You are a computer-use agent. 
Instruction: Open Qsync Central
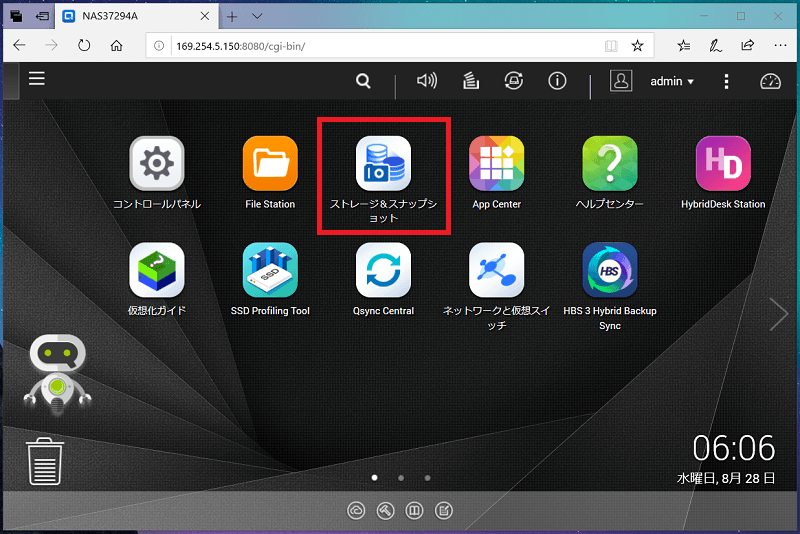coord(383,270)
